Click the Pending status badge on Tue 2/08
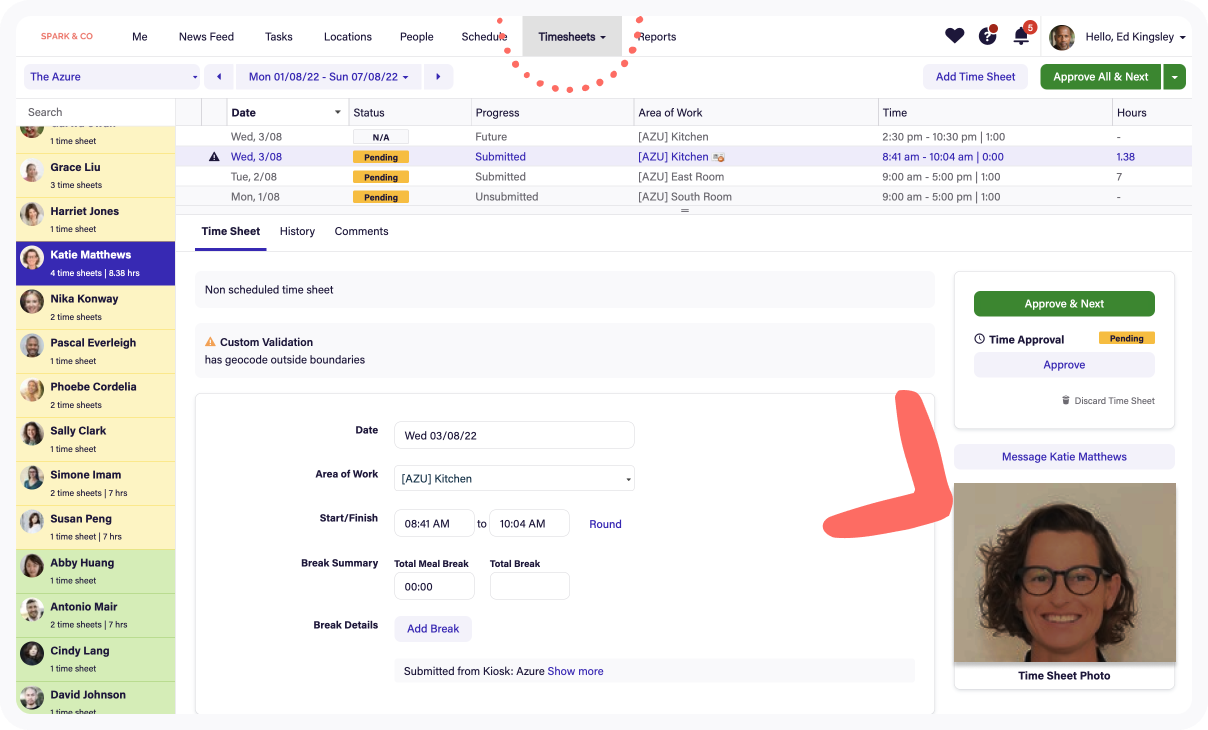Viewport: 1208px width, 730px height. tap(381, 177)
